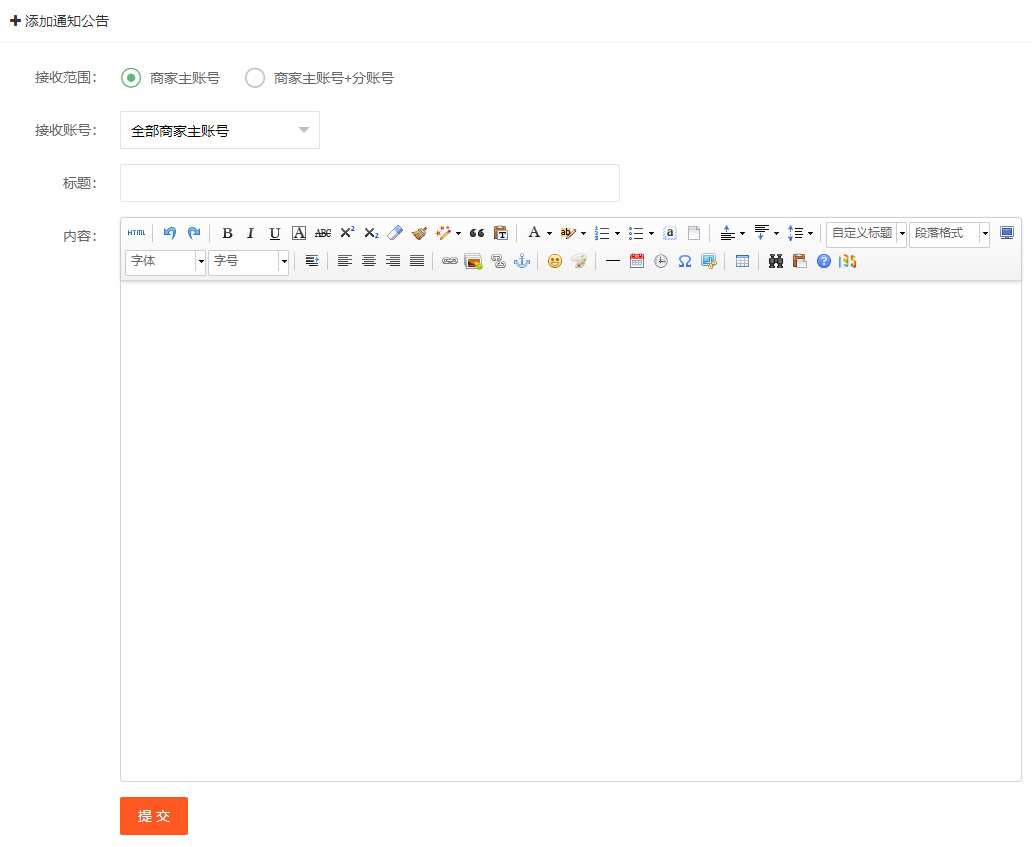Screen dimensions: 1032x847
Task: Insert a table into editor
Action: click(x=742, y=261)
